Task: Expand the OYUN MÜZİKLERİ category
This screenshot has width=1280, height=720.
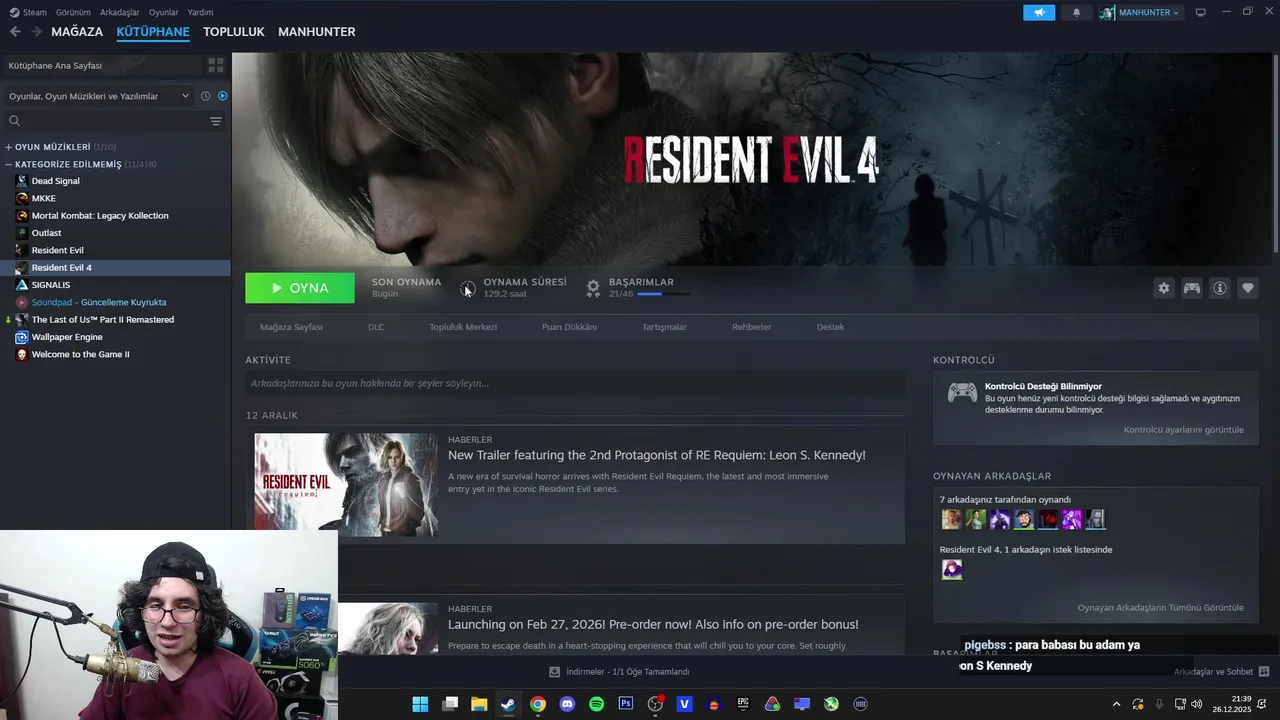Action: tap(60, 147)
